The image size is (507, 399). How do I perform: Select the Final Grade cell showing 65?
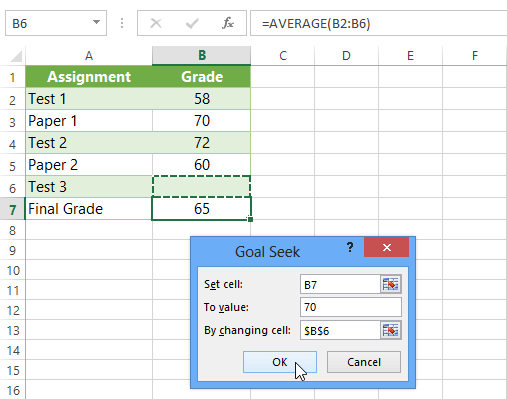click(x=202, y=209)
